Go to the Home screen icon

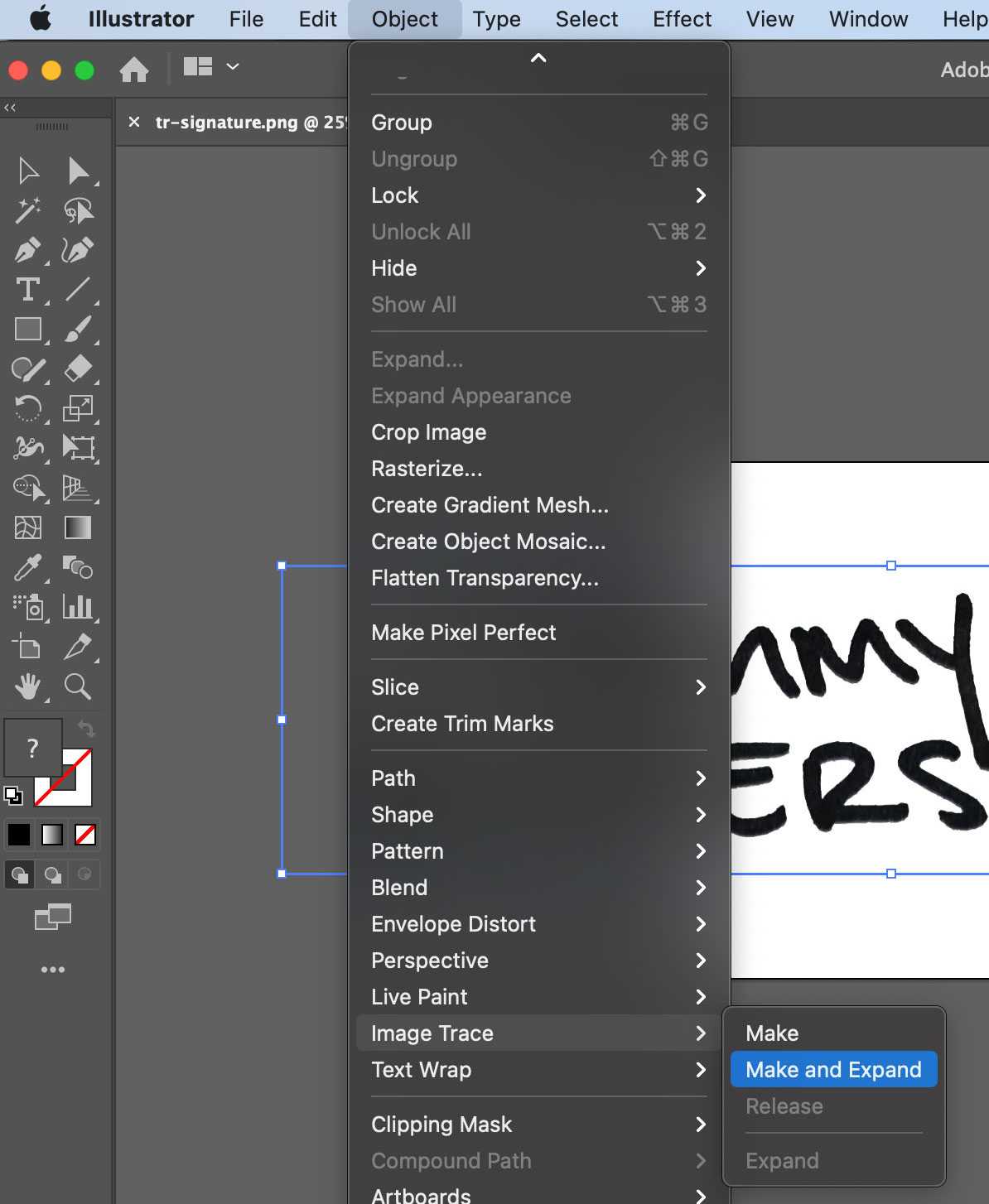[134, 70]
